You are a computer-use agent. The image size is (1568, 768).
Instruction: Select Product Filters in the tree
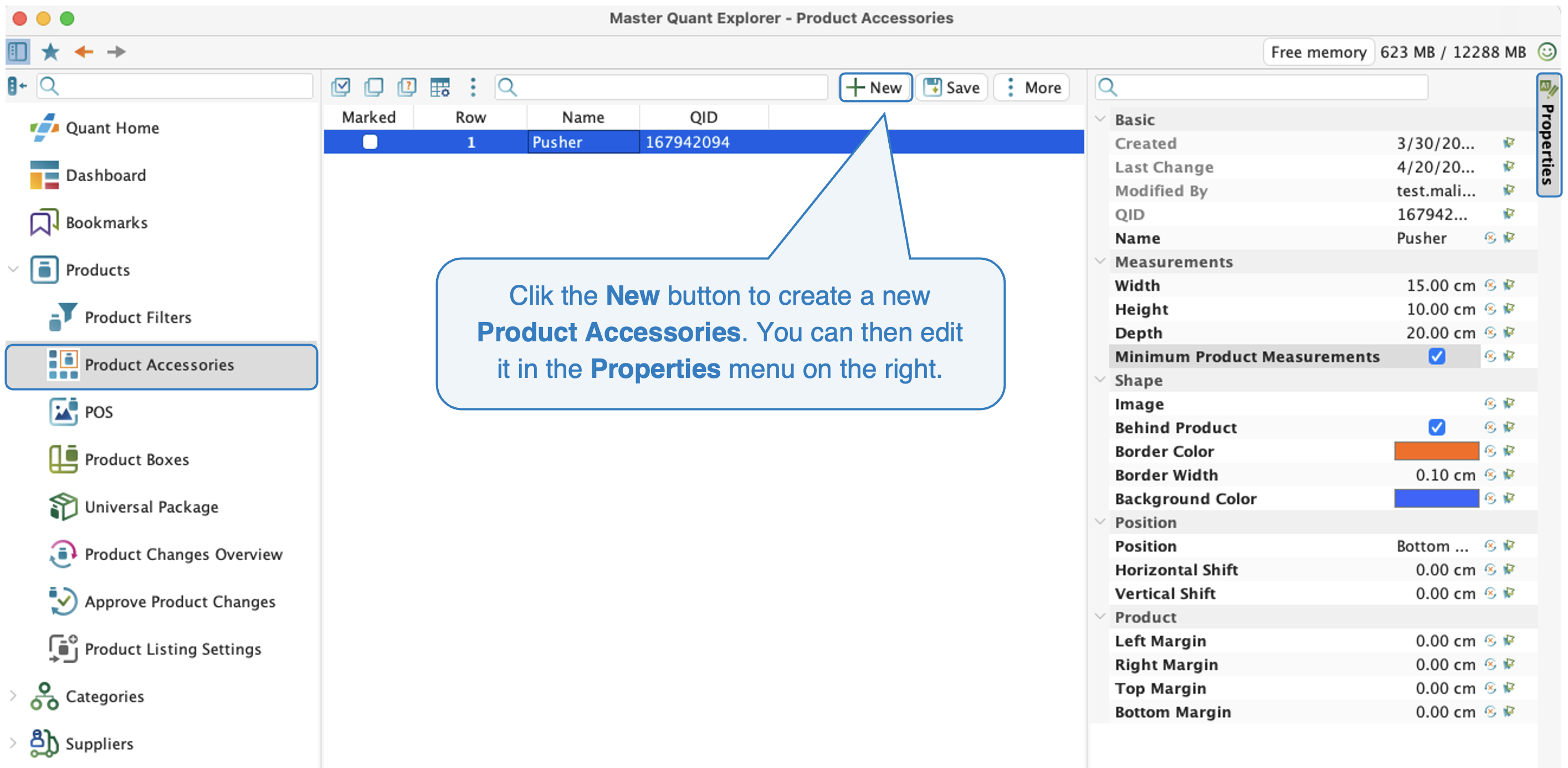(121, 317)
